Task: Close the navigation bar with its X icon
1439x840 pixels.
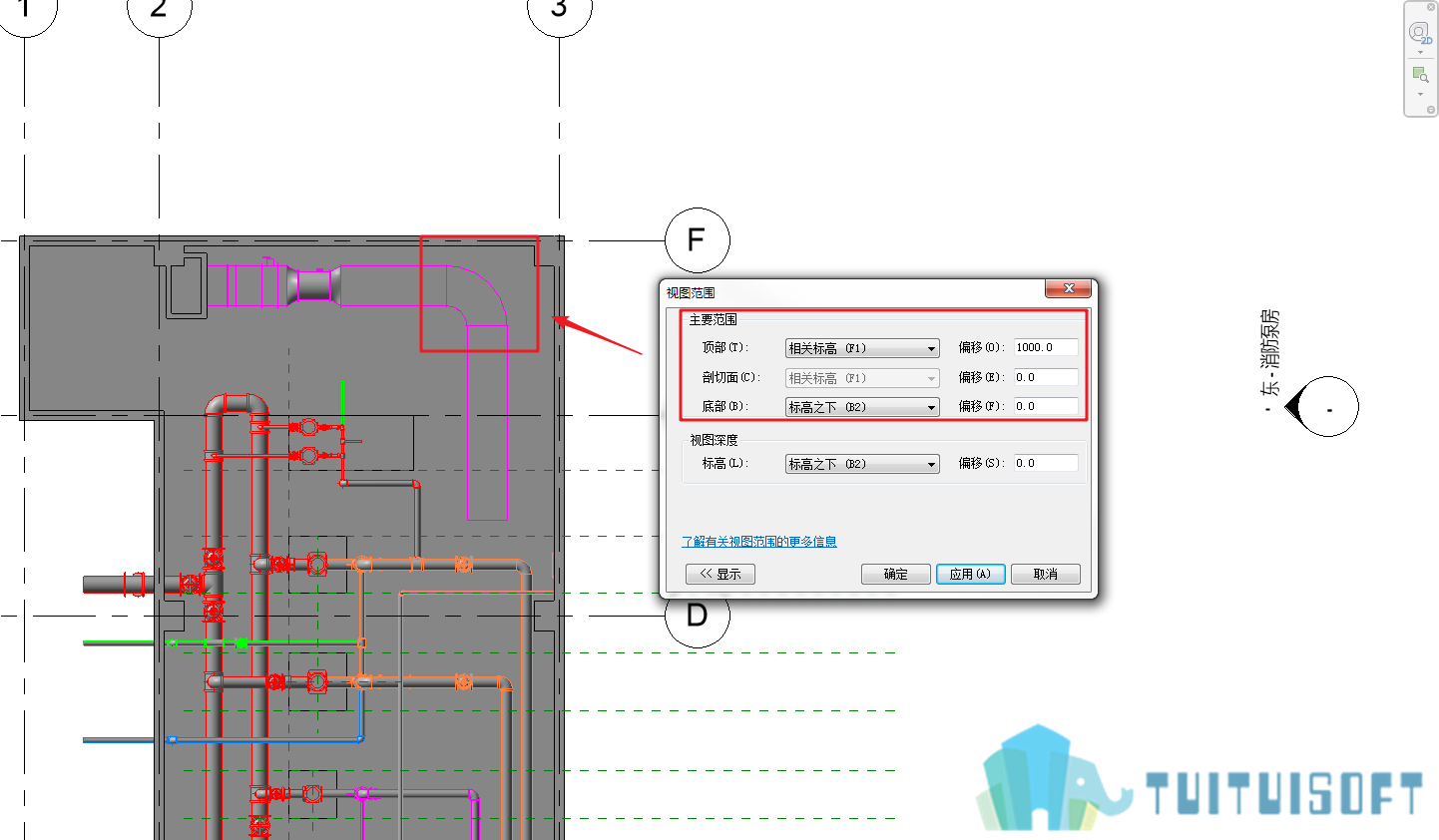Action: pyautogui.click(x=1431, y=7)
